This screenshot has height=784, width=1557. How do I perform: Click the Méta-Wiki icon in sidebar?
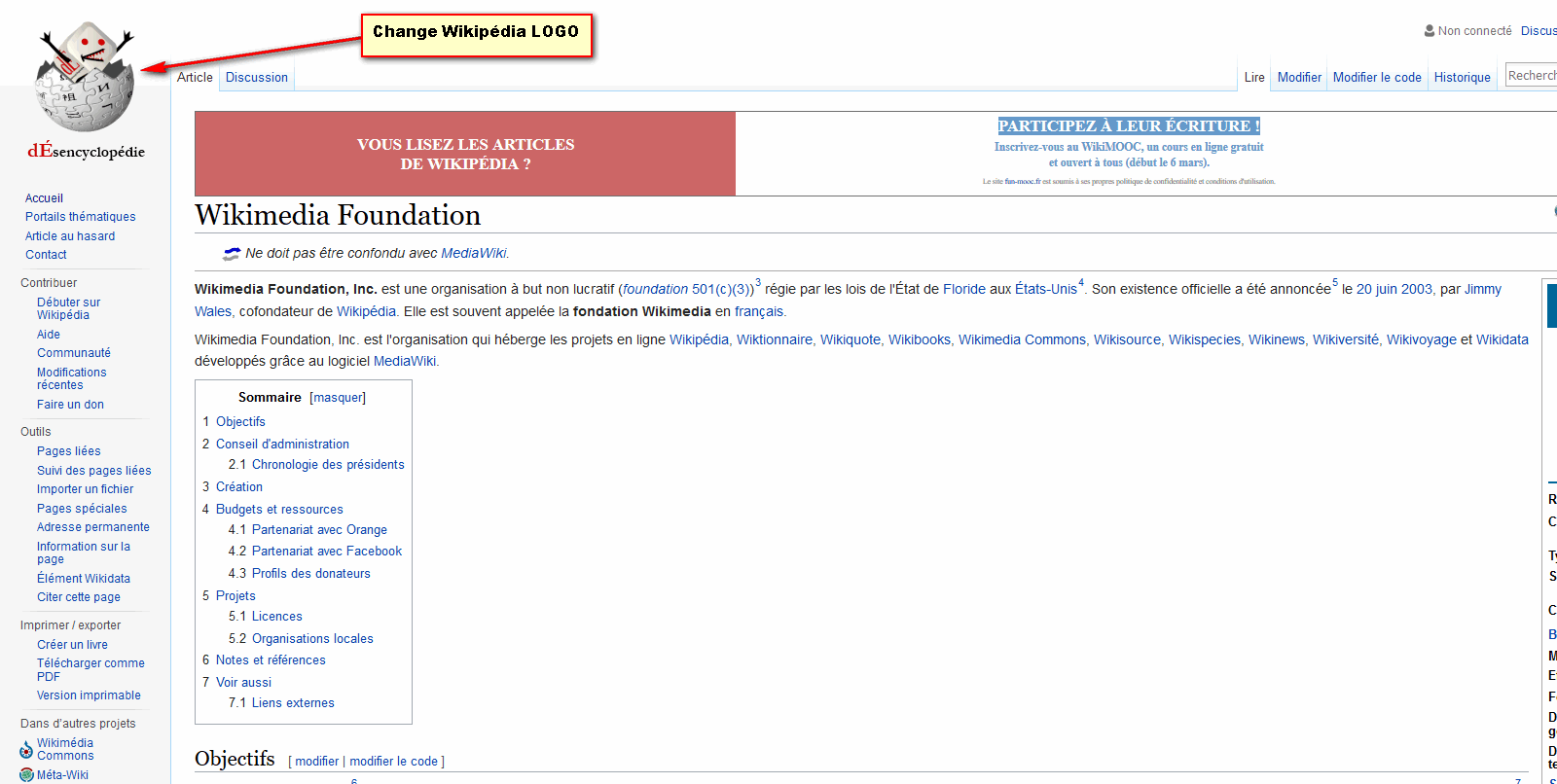click(26, 775)
